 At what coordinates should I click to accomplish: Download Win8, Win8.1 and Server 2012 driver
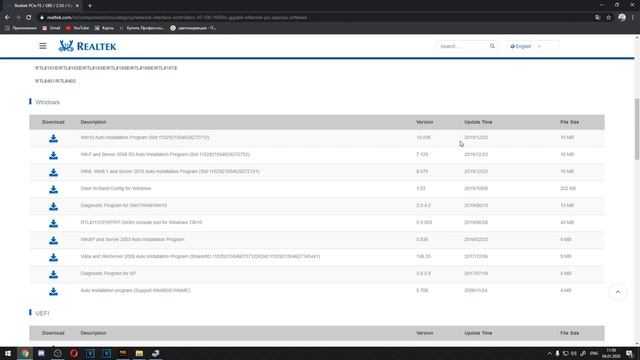(53, 172)
